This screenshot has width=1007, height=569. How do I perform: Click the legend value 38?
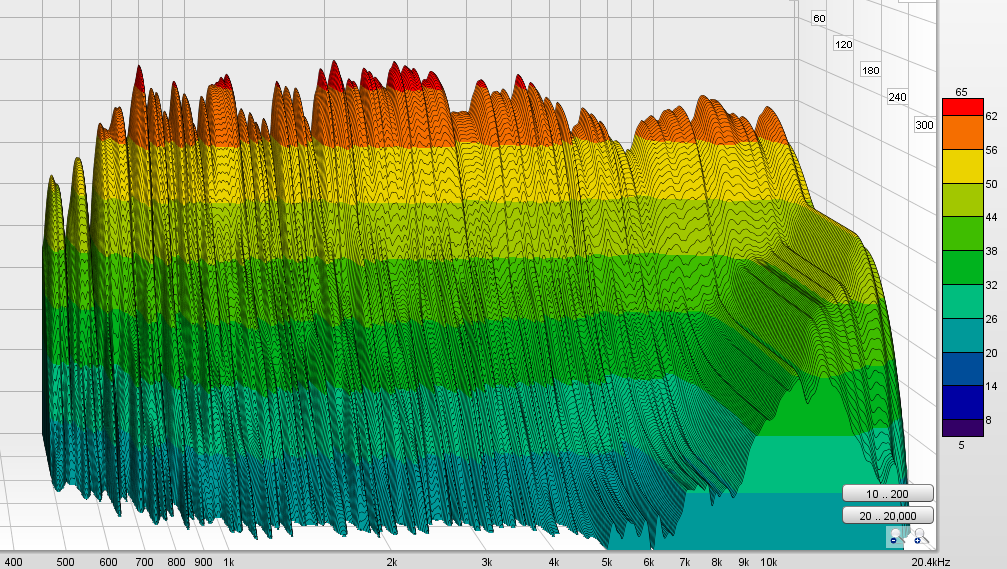[x=992, y=251]
